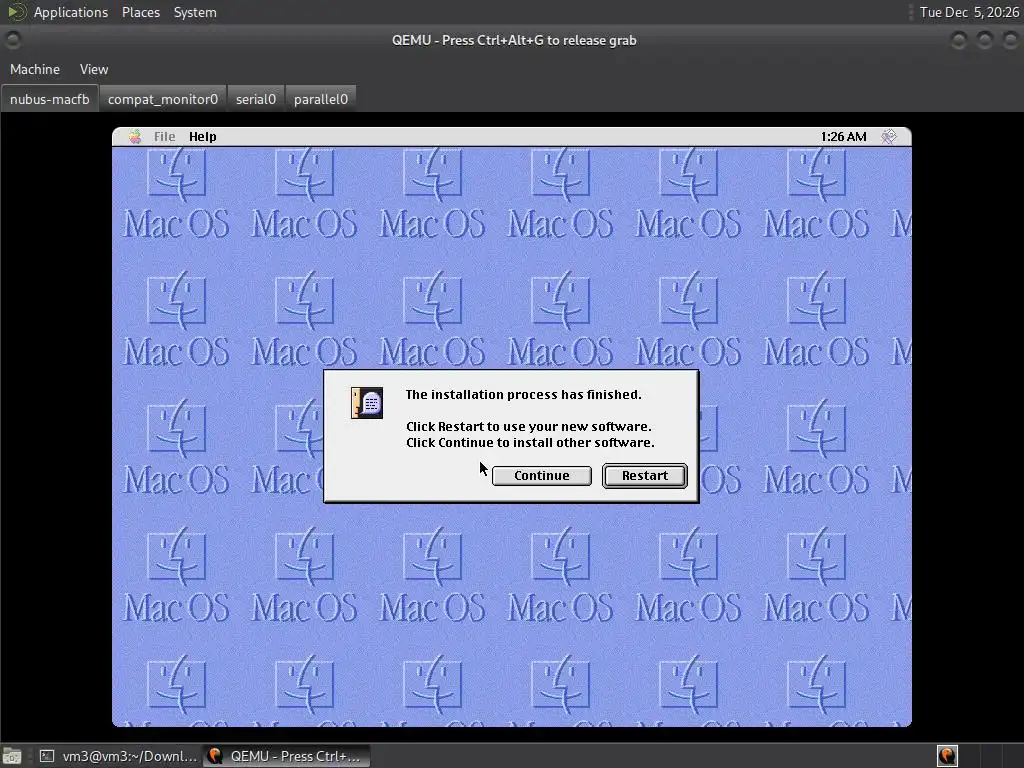This screenshot has height=768, width=1024.
Task: Open the Places menu in top panel
Action: click(x=140, y=12)
